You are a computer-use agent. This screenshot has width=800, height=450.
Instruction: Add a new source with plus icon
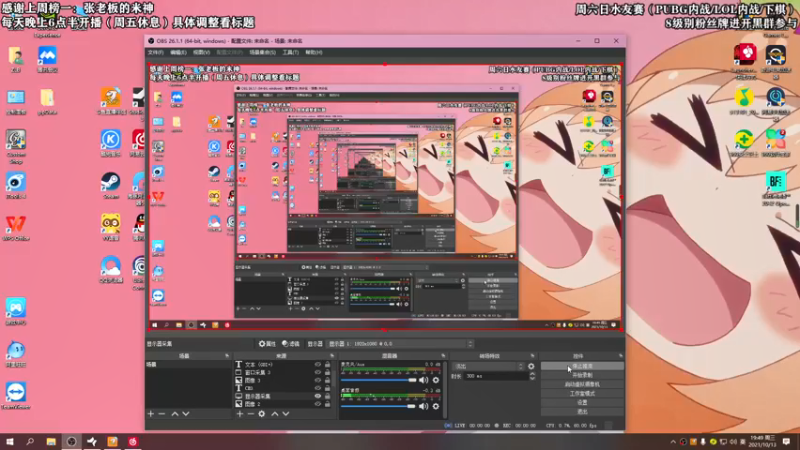click(x=240, y=414)
